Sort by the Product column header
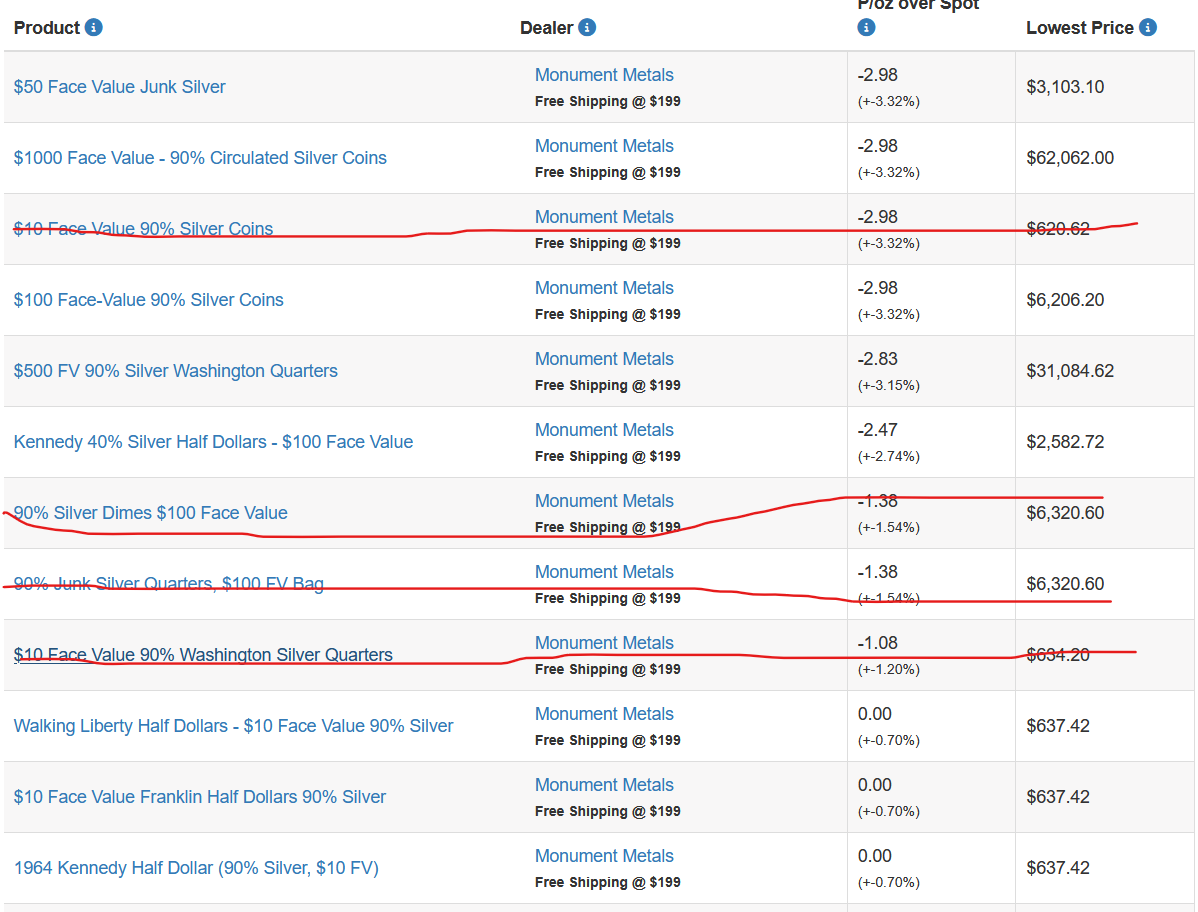The height and width of the screenshot is (912, 1198). click(x=47, y=27)
